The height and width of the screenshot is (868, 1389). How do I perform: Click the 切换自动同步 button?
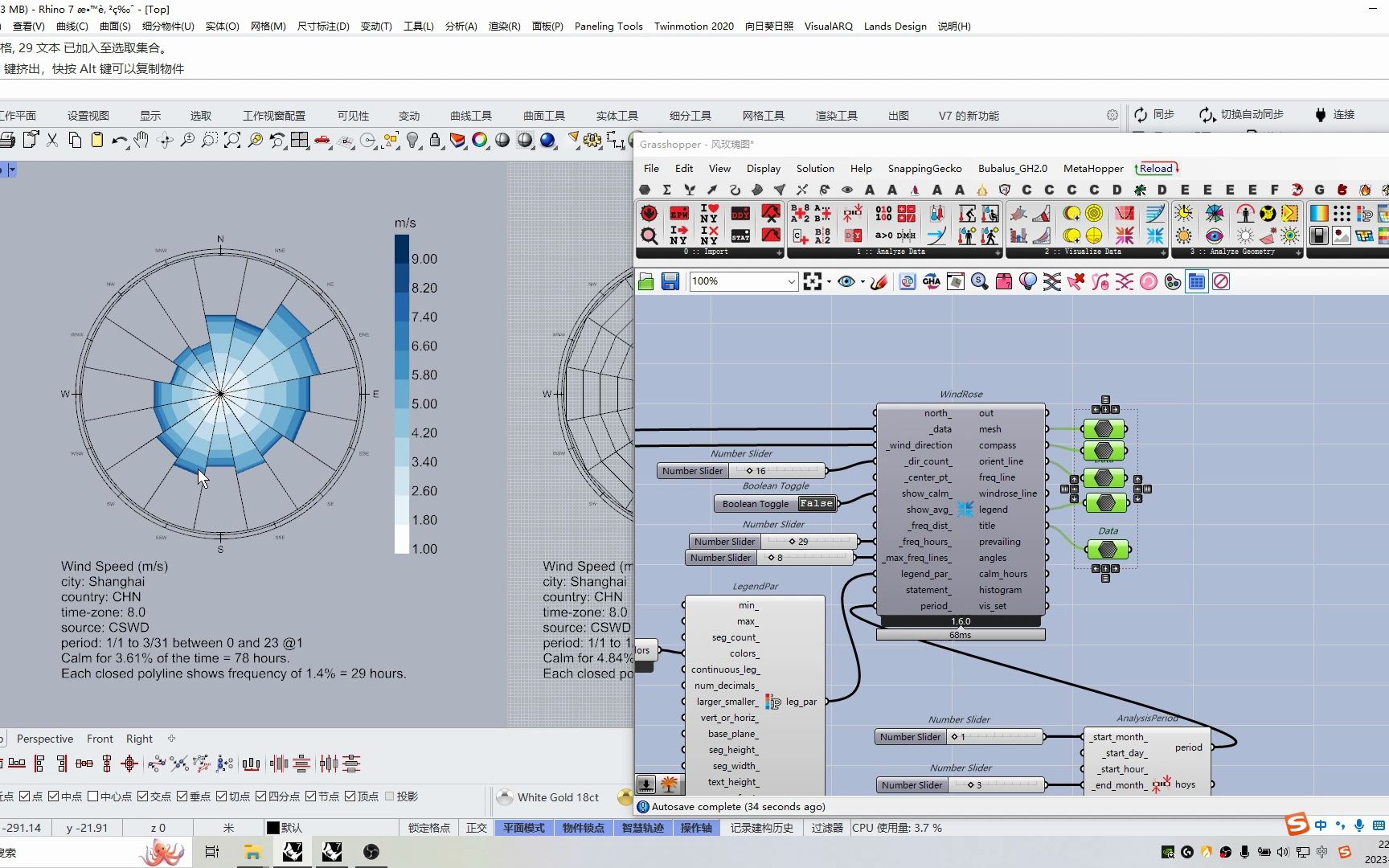(1241, 115)
